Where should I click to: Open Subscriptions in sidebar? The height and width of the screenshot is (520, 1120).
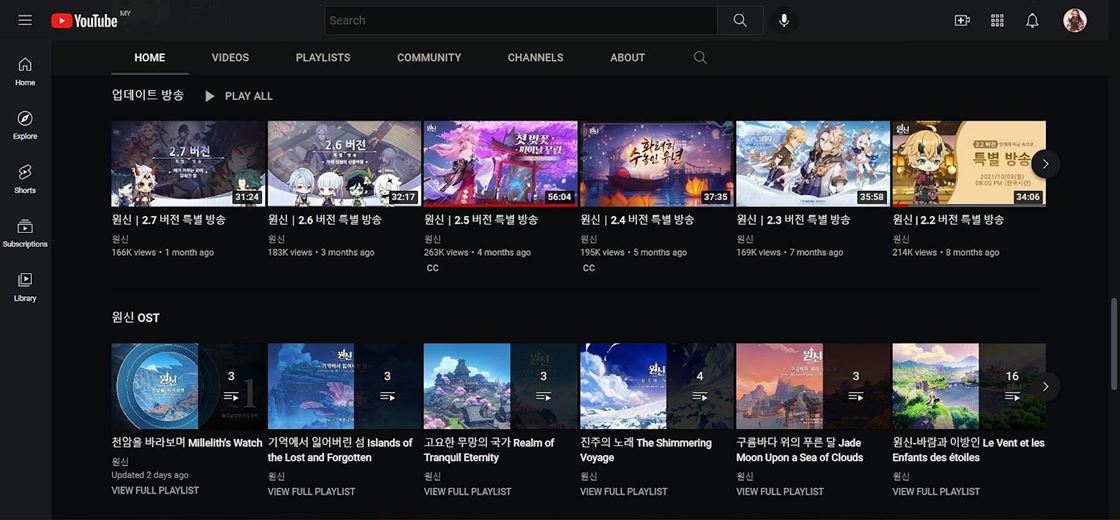(x=25, y=234)
